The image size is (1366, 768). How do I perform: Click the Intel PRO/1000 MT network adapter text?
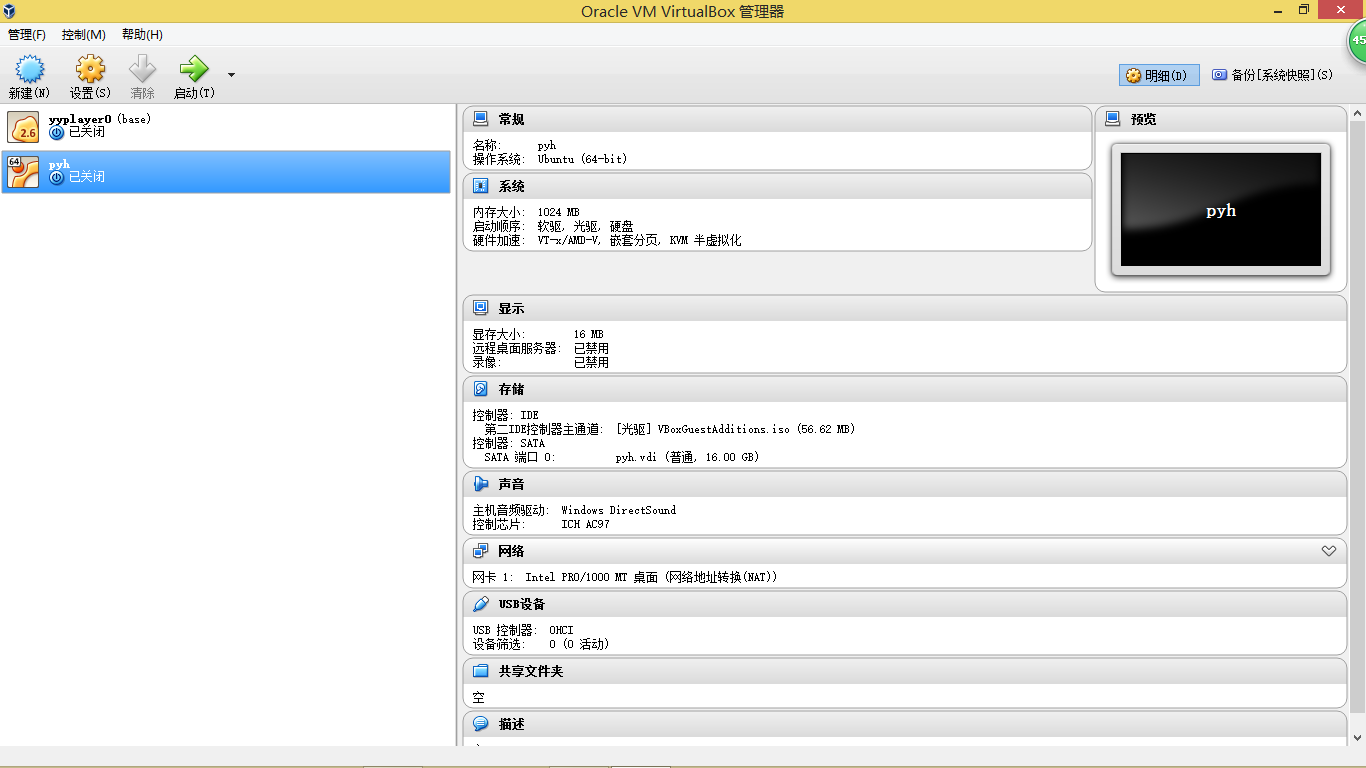[x=651, y=577]
